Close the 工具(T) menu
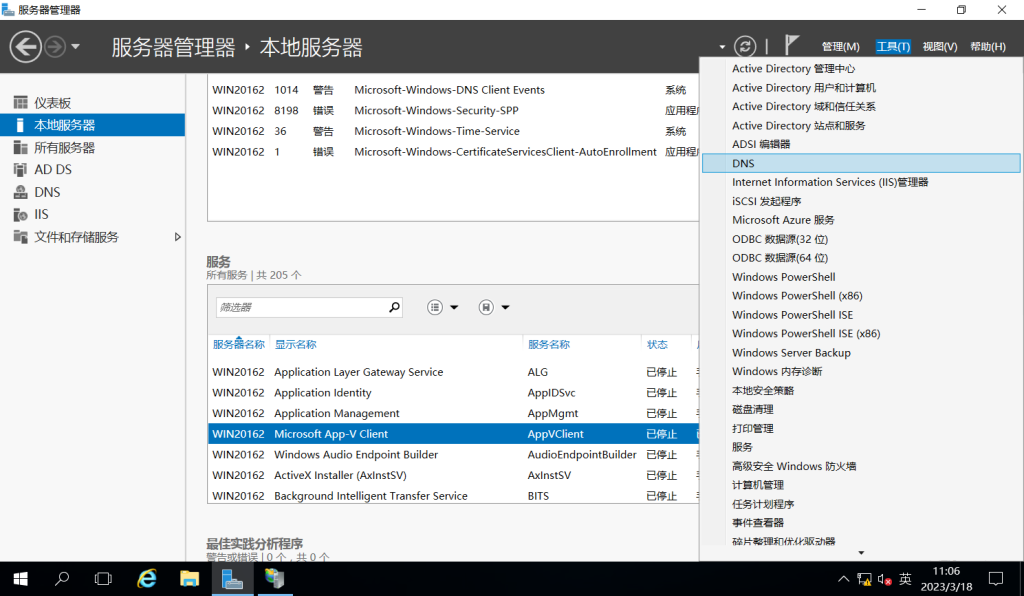The image size is (1024, 596). [x=893, y=46]
